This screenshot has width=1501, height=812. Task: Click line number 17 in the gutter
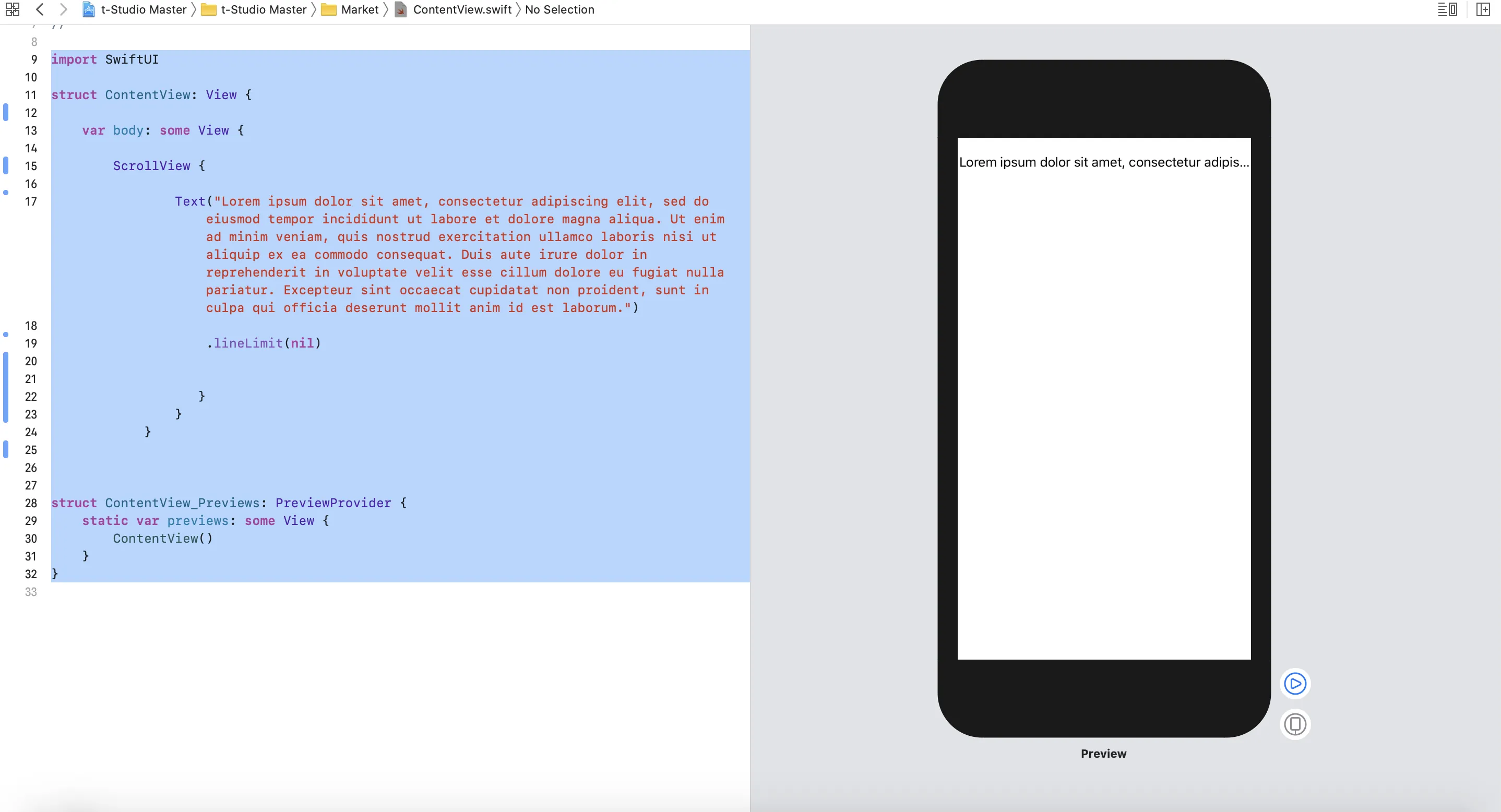[x=31, y=201]
